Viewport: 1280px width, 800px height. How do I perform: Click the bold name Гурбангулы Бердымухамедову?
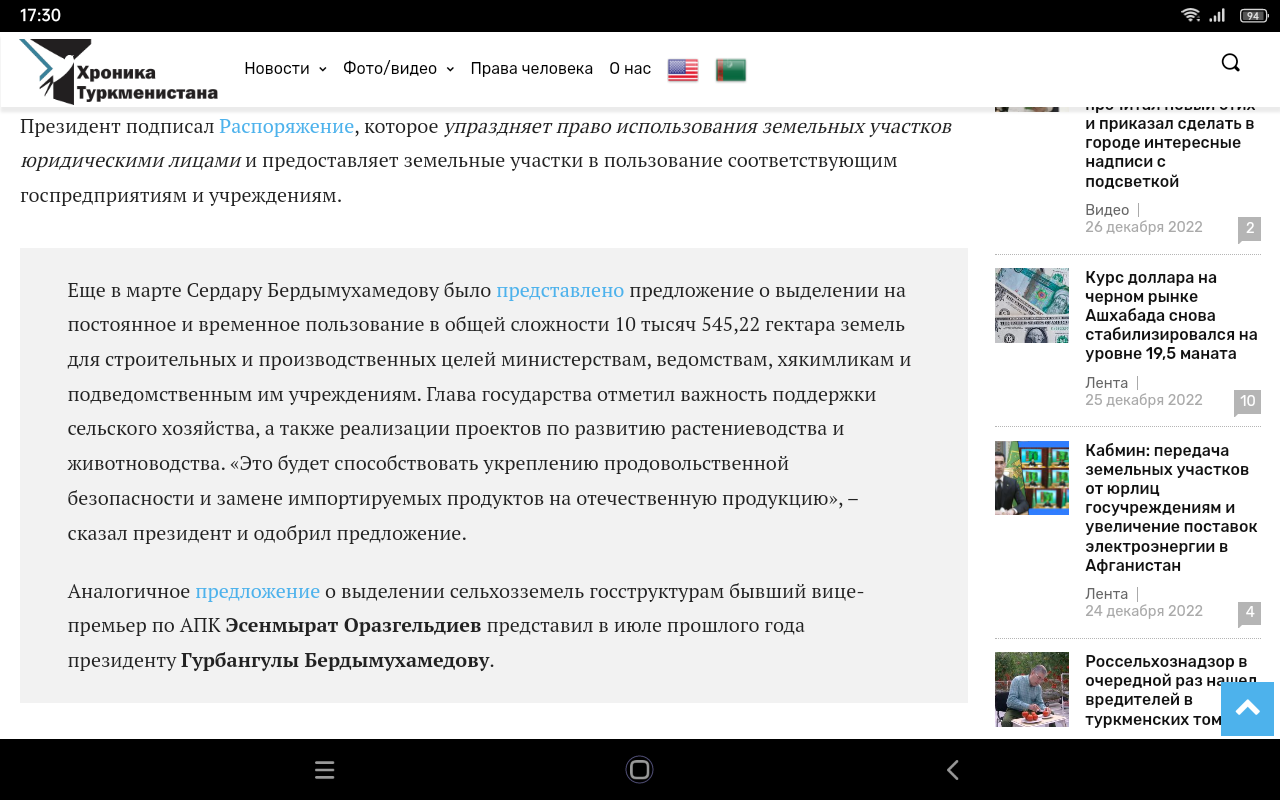tap(335, 661)
